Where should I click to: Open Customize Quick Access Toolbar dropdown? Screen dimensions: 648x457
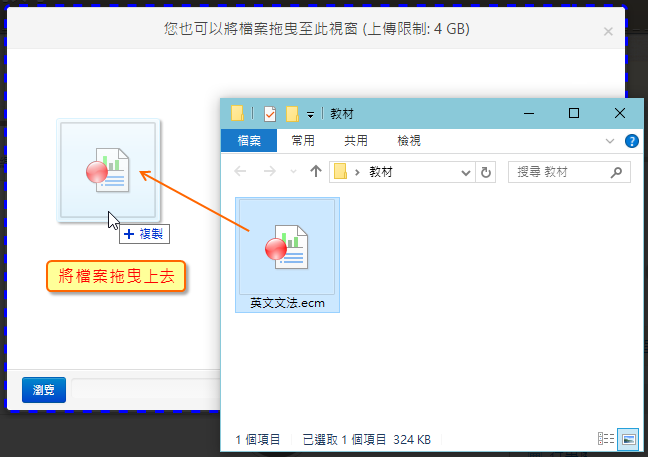click(311, 114)
